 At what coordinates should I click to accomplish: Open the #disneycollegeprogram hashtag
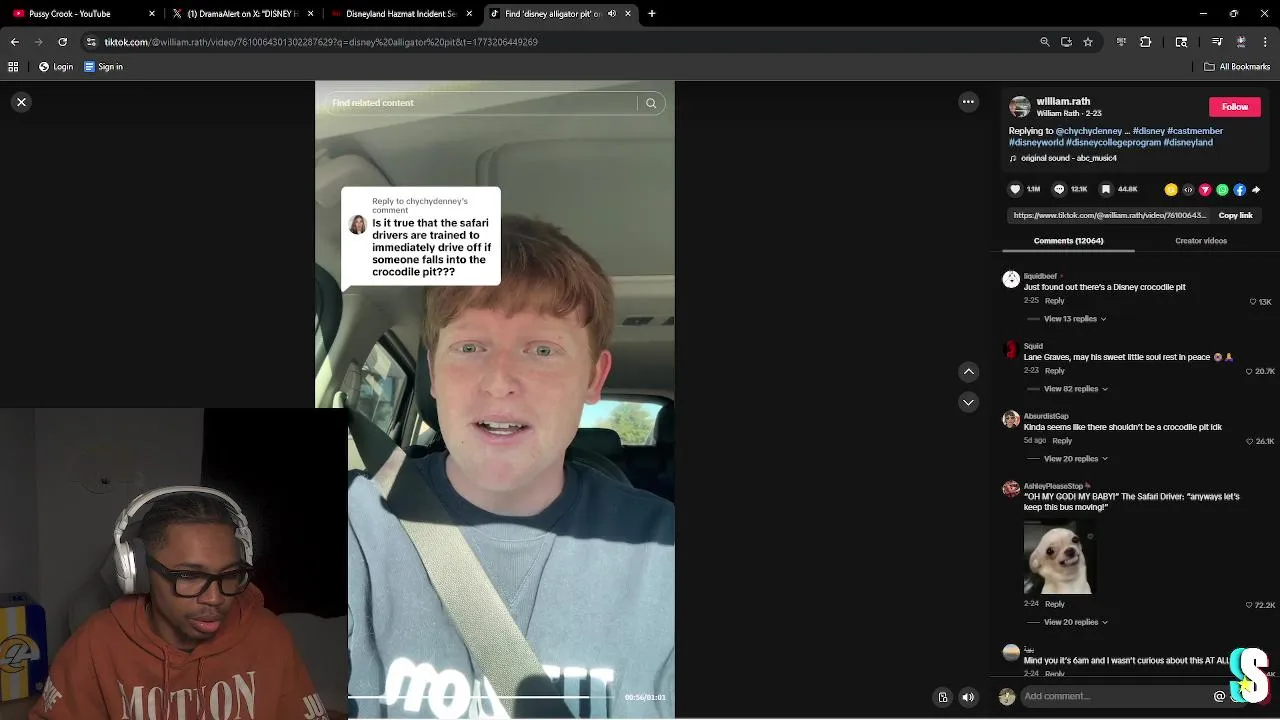[1114, 142]
